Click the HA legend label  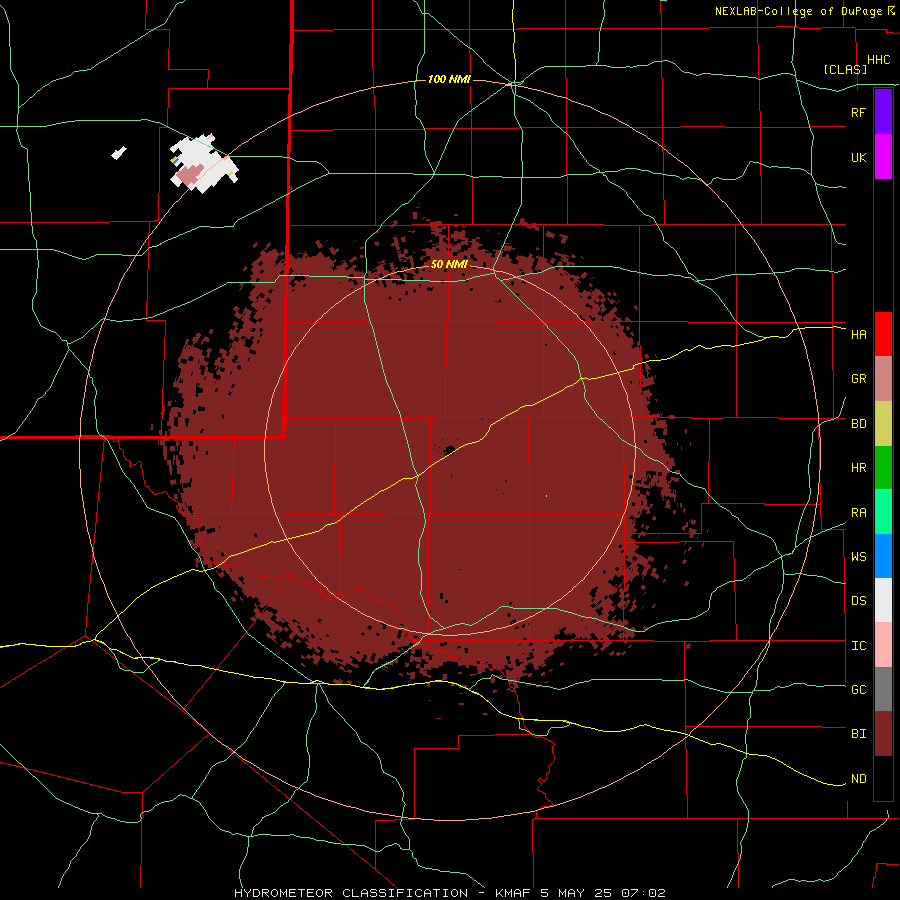coord(858,334)
